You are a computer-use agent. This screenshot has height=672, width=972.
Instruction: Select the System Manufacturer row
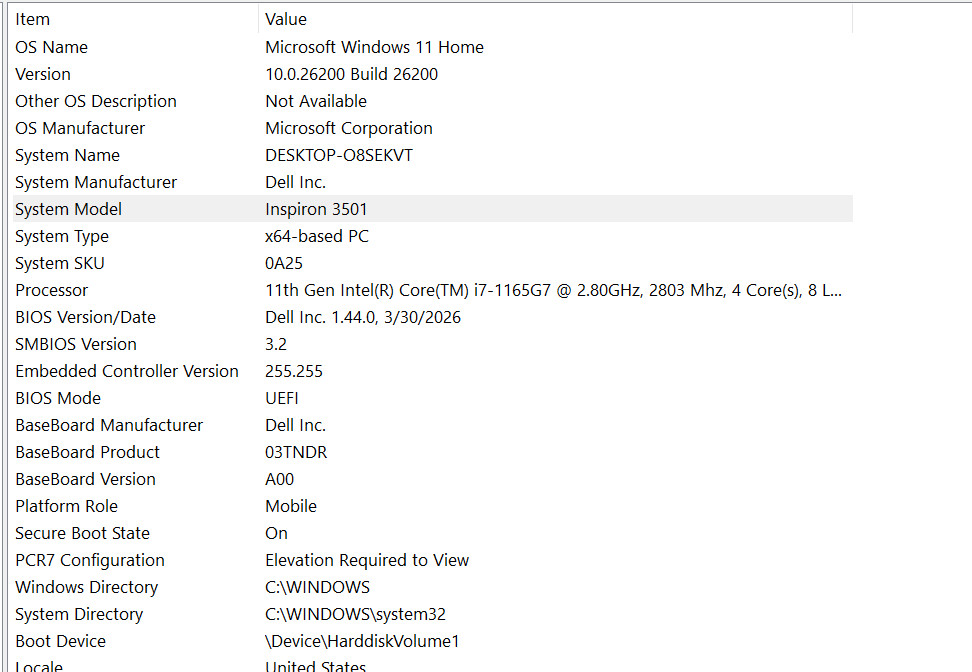pyautogui.click(x=433, y=182)
